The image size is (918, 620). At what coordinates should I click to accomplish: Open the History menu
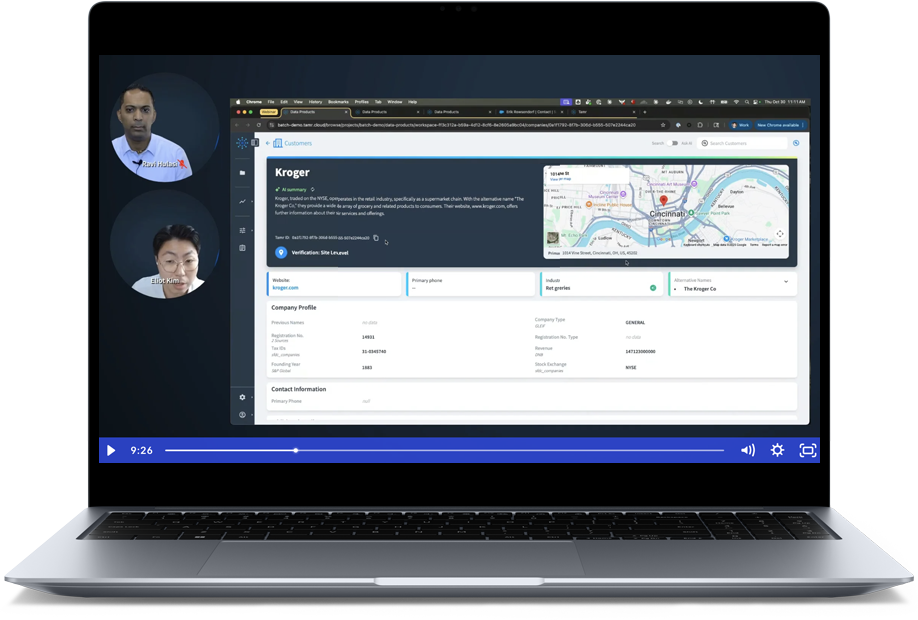click(316, 102)
